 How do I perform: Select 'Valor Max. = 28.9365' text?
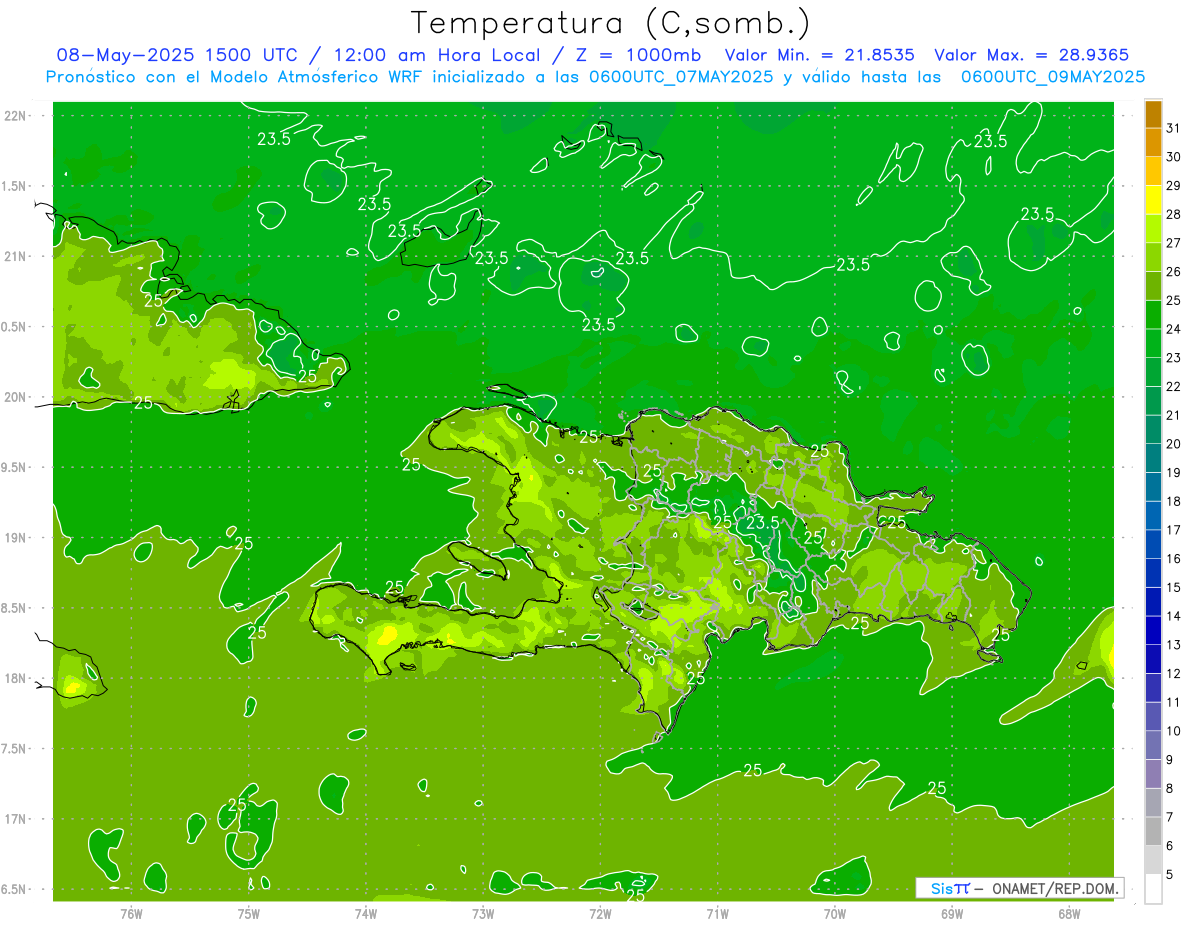tap(1032, 56)
